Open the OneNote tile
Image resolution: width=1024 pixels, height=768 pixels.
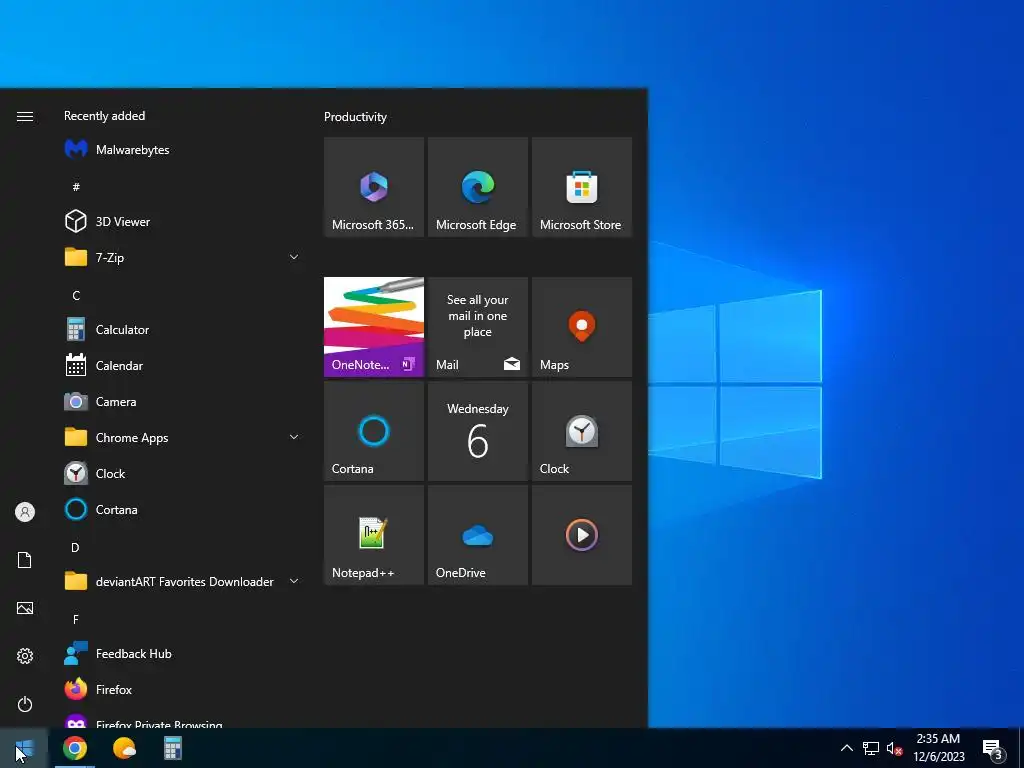[374, 327]
